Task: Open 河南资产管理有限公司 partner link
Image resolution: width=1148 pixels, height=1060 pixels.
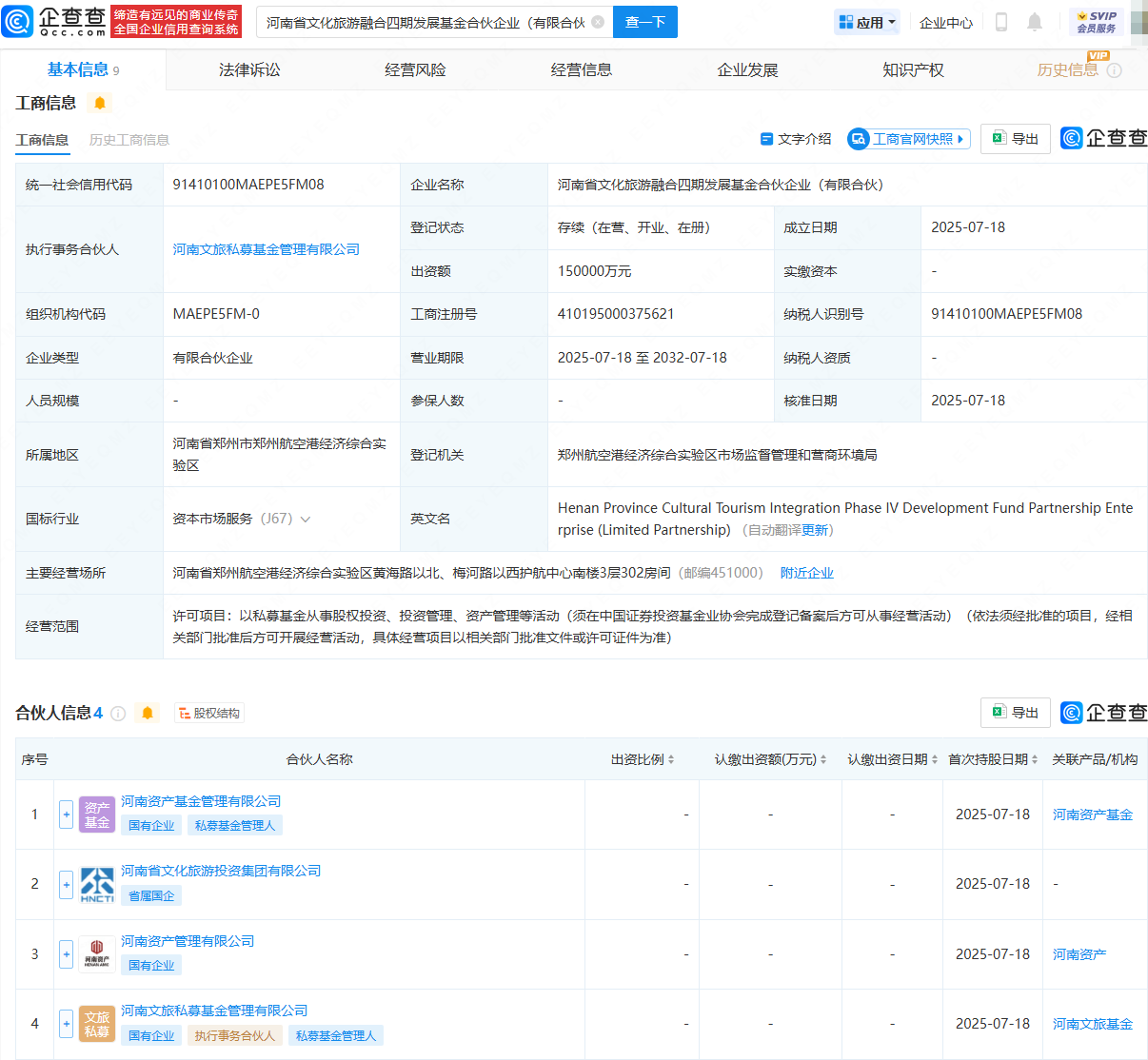Action: (x=188, y=941)
